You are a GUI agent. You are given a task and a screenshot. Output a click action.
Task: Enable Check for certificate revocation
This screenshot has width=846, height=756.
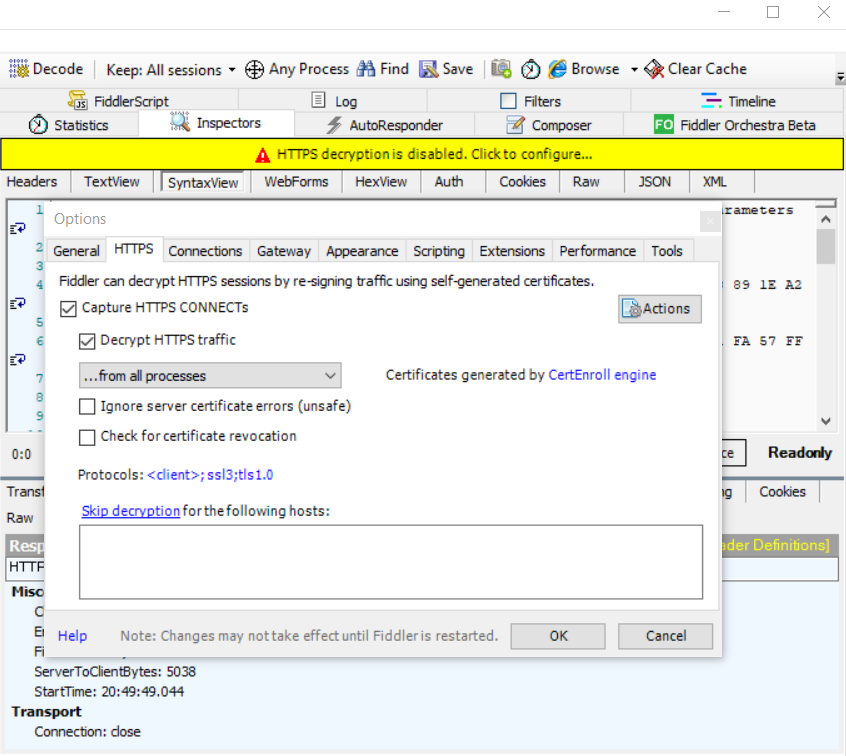[87, 437]
